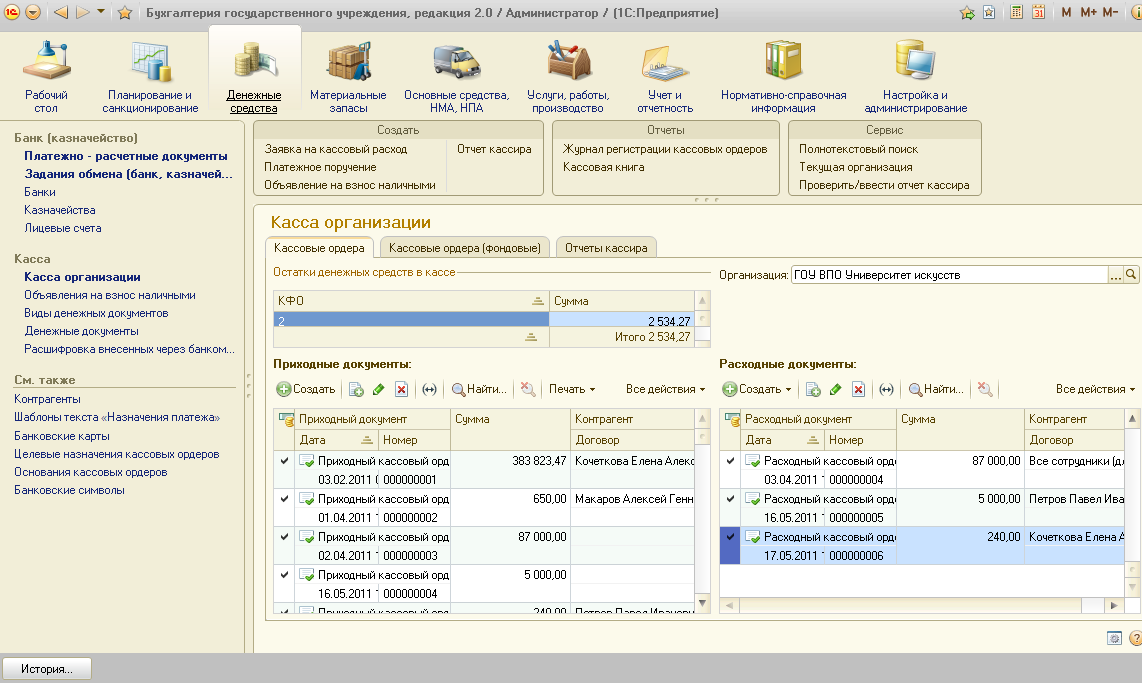Screen dimensions: 1142x683
Task: Open the Печать dropdown menu
Action: [x=572, y=389]
